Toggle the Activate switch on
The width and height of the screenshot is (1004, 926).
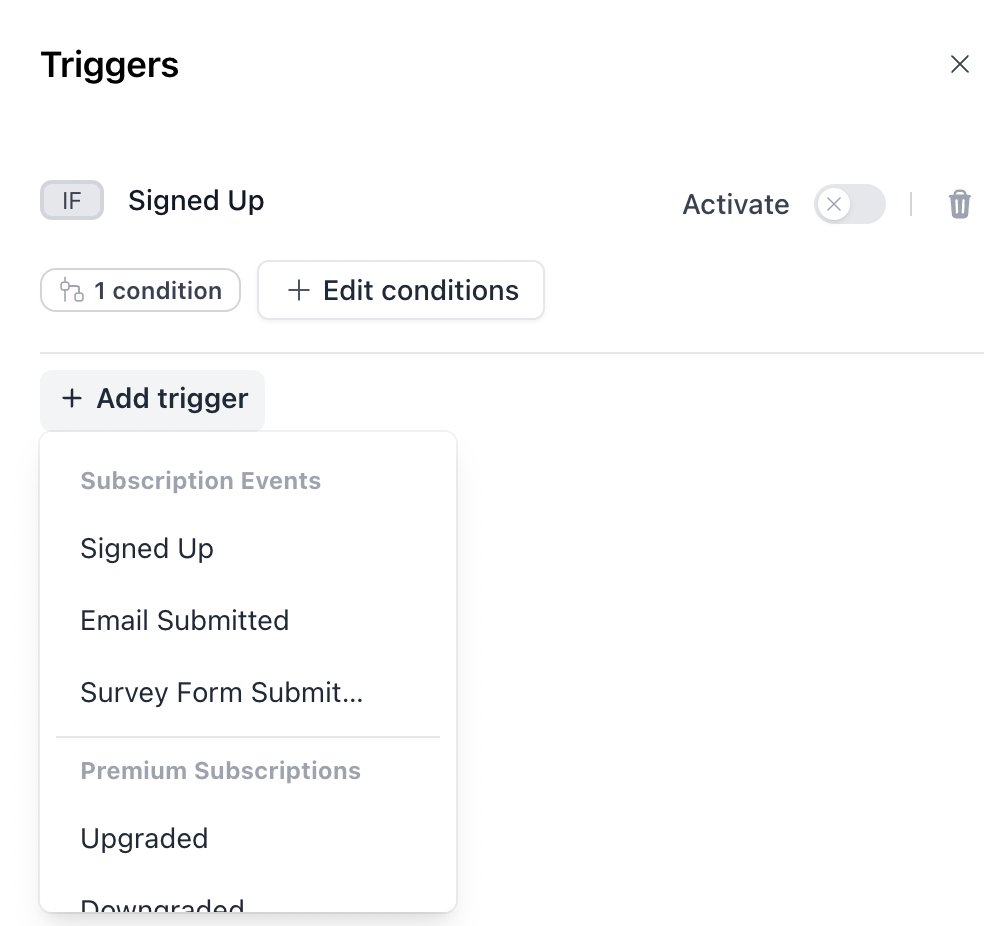[x=849, y=204]
